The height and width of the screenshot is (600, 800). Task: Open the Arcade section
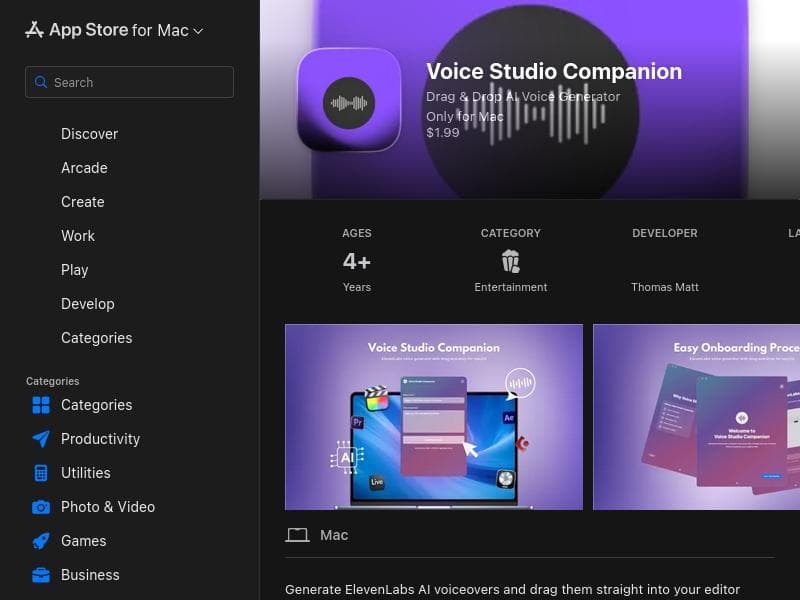tap(84, 168)
